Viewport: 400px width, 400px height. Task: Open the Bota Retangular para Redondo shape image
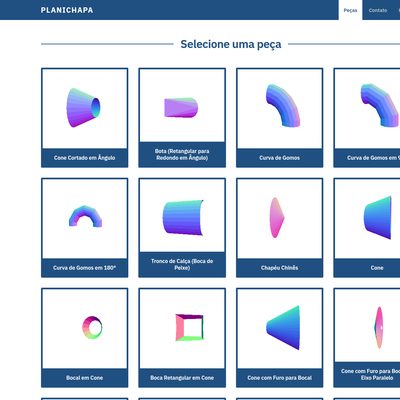[x=182, y=106]
